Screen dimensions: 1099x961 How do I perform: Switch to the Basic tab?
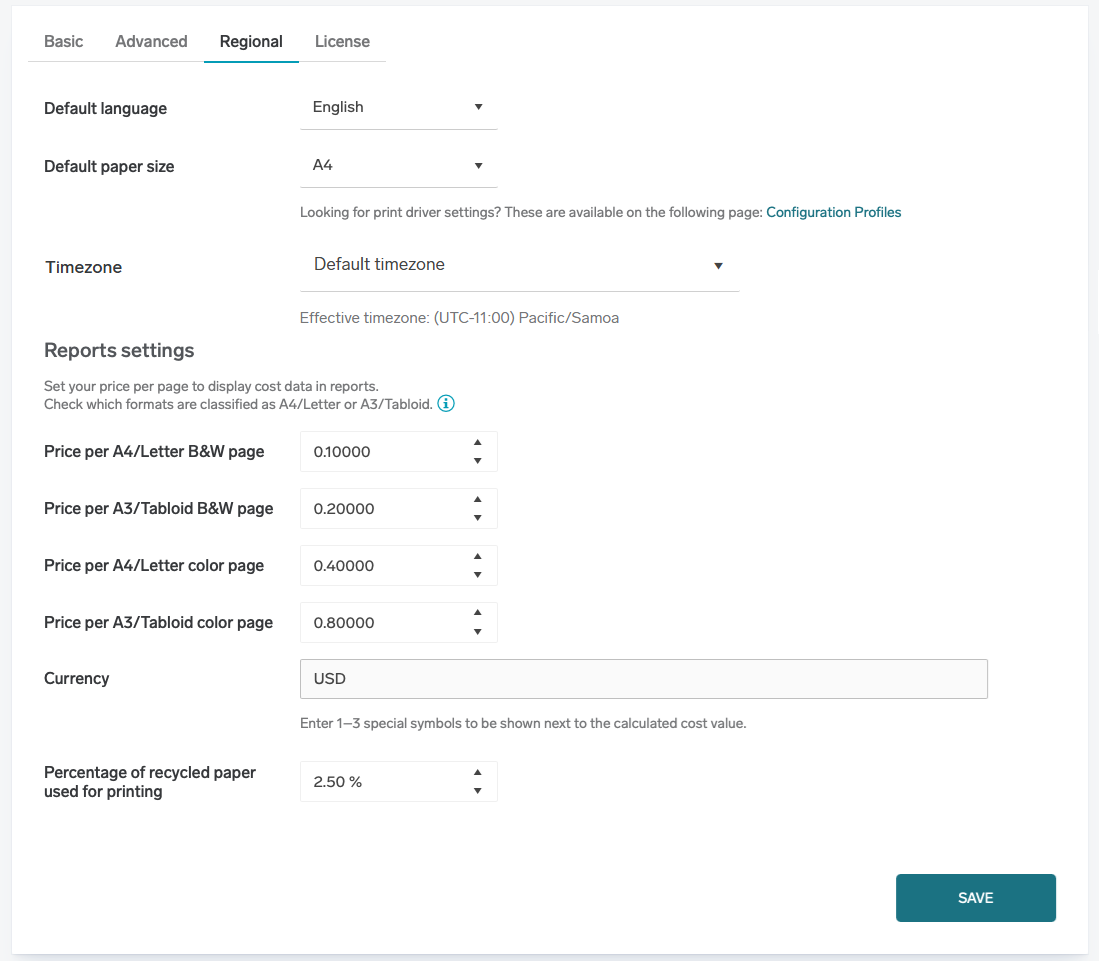coord(64,41)
